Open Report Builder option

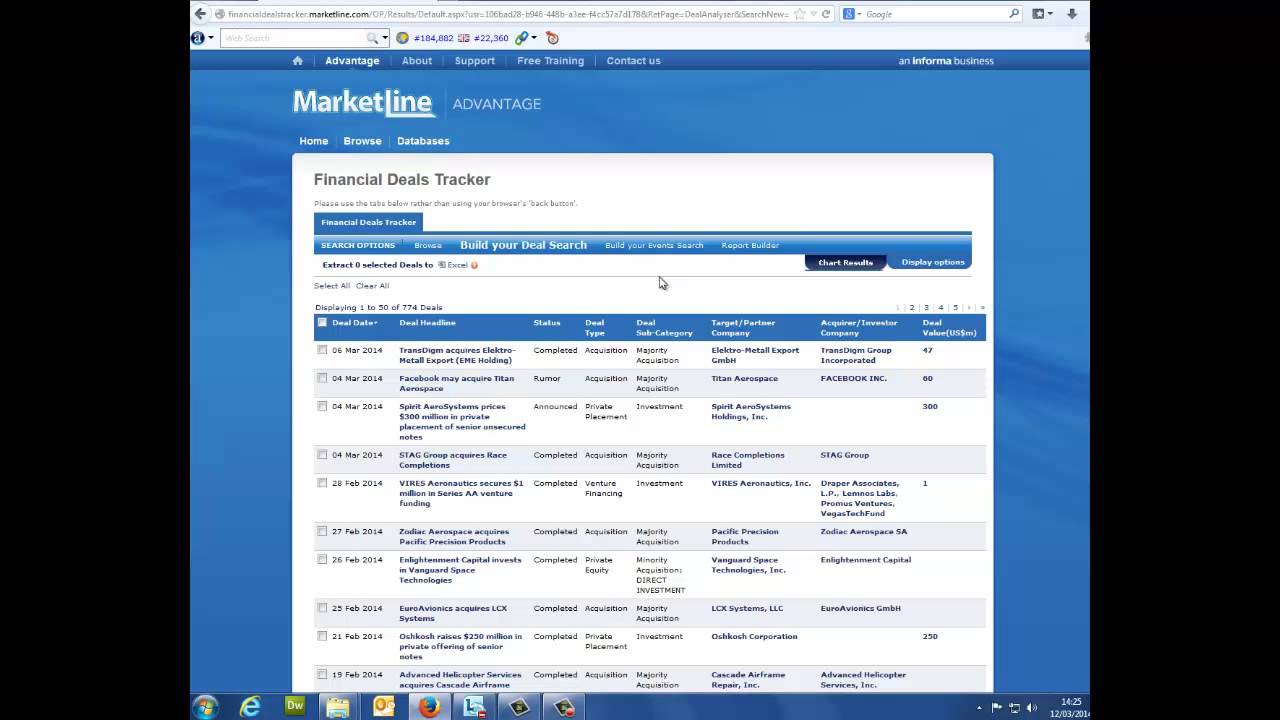[x=750, y=245]
